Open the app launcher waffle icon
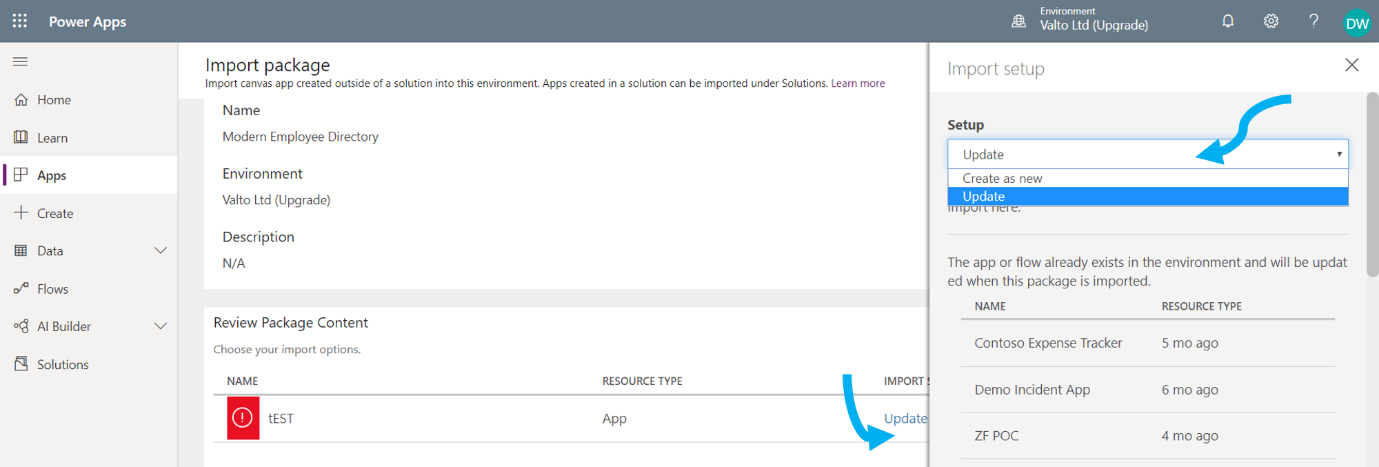 click(20, 21)
